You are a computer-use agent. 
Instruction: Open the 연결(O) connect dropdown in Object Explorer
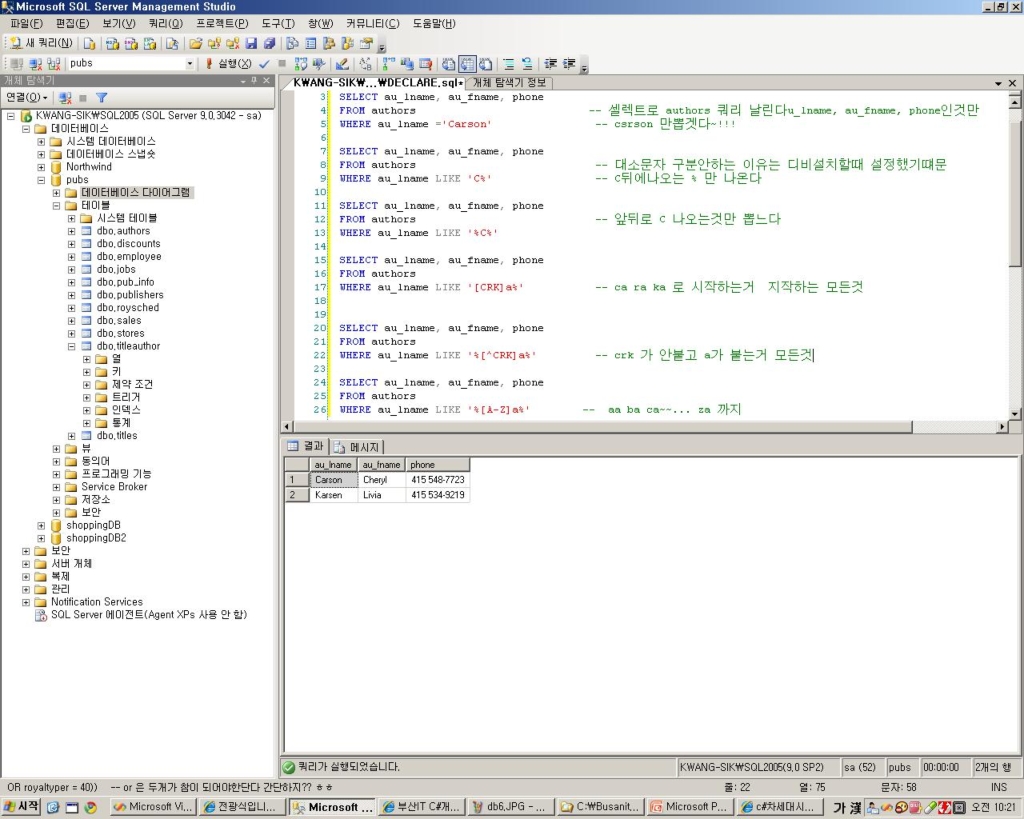(x=27, y=97)
